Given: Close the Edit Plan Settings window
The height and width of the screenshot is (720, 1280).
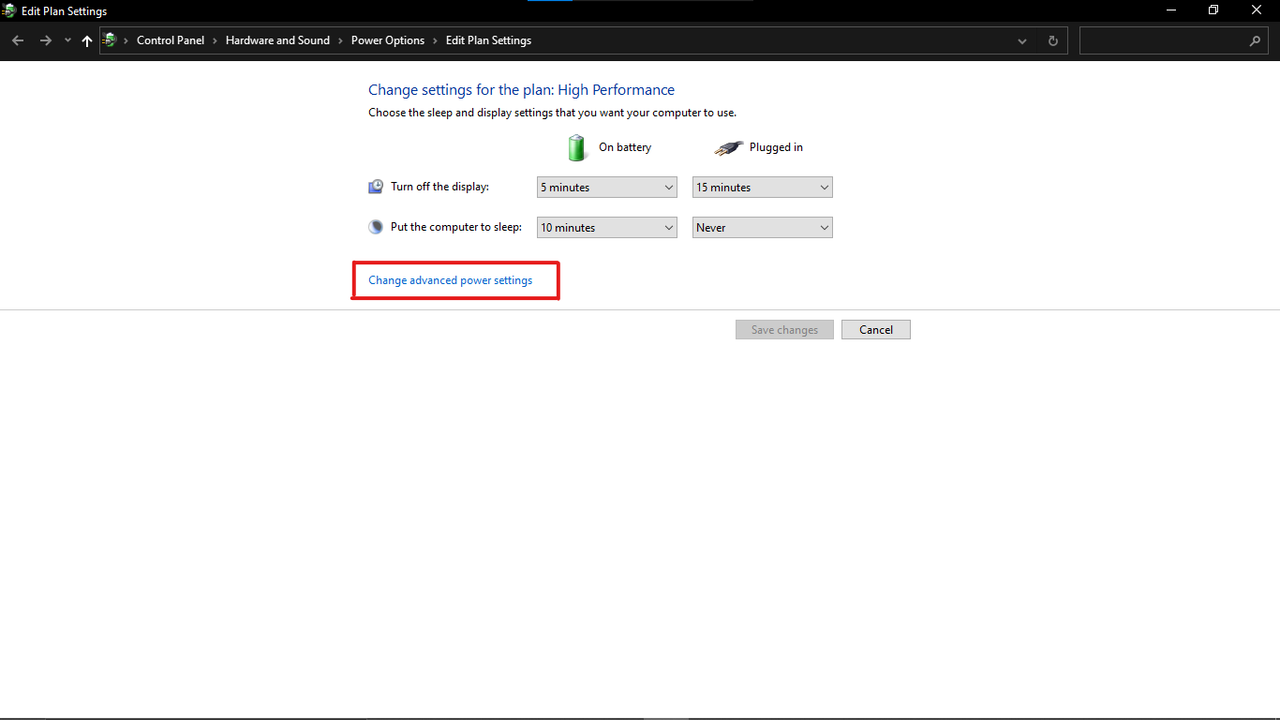Looking at the screenshot, I should pyautogui.click(x=1257, y=10).
